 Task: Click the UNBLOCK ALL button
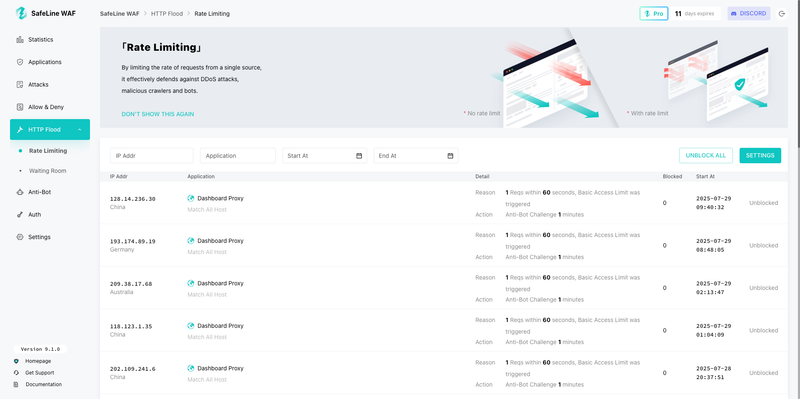pyautogui.click(x=706, y=156)
